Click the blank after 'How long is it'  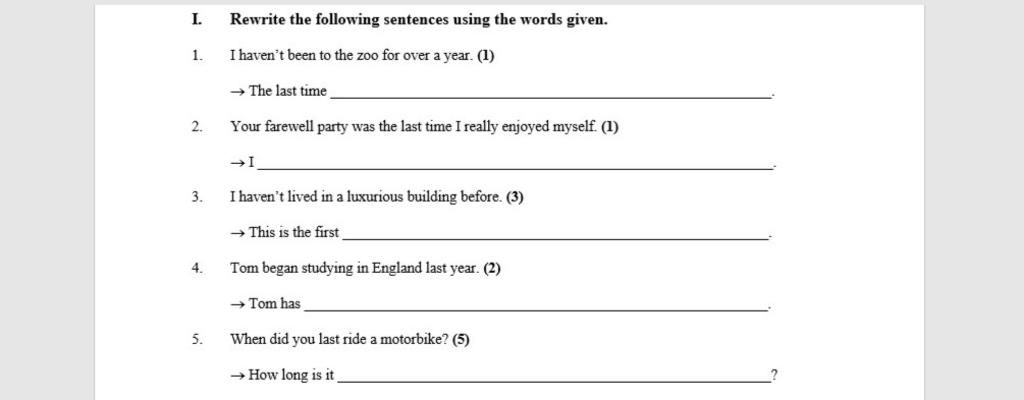[x=553, y=380]
